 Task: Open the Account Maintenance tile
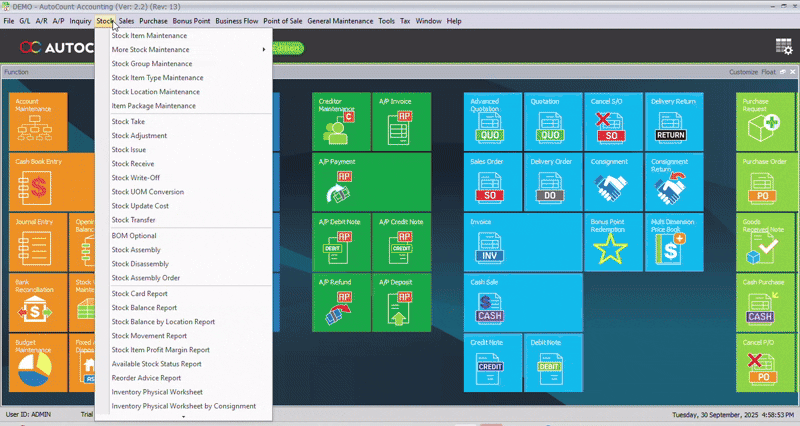[x=40, y=120]
